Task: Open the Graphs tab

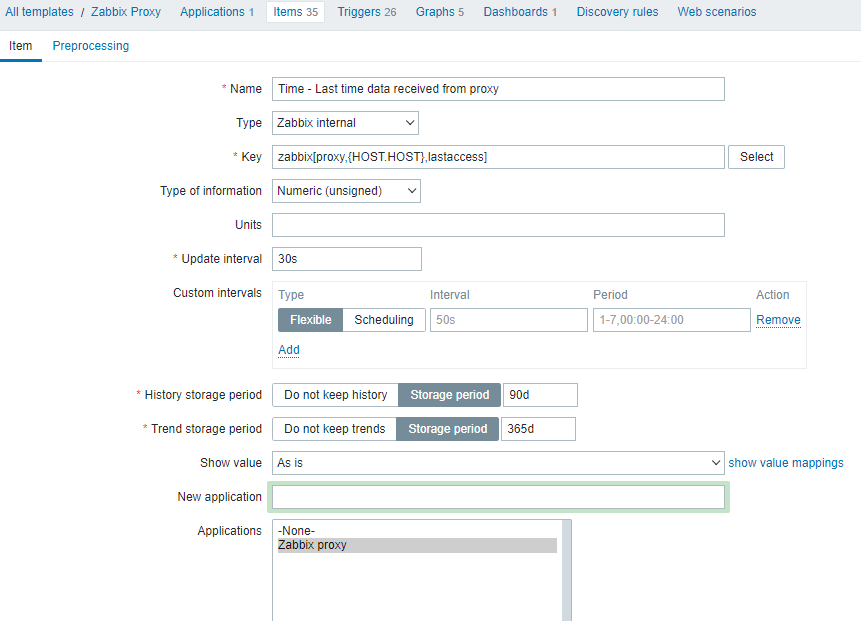Action: point(440,12)
